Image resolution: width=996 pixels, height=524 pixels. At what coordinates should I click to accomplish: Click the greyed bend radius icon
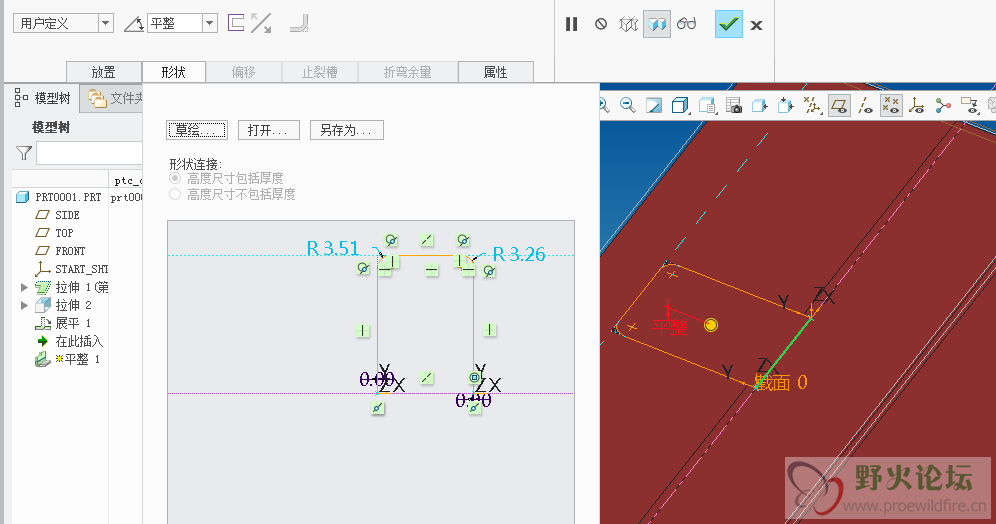click(299, 24)
